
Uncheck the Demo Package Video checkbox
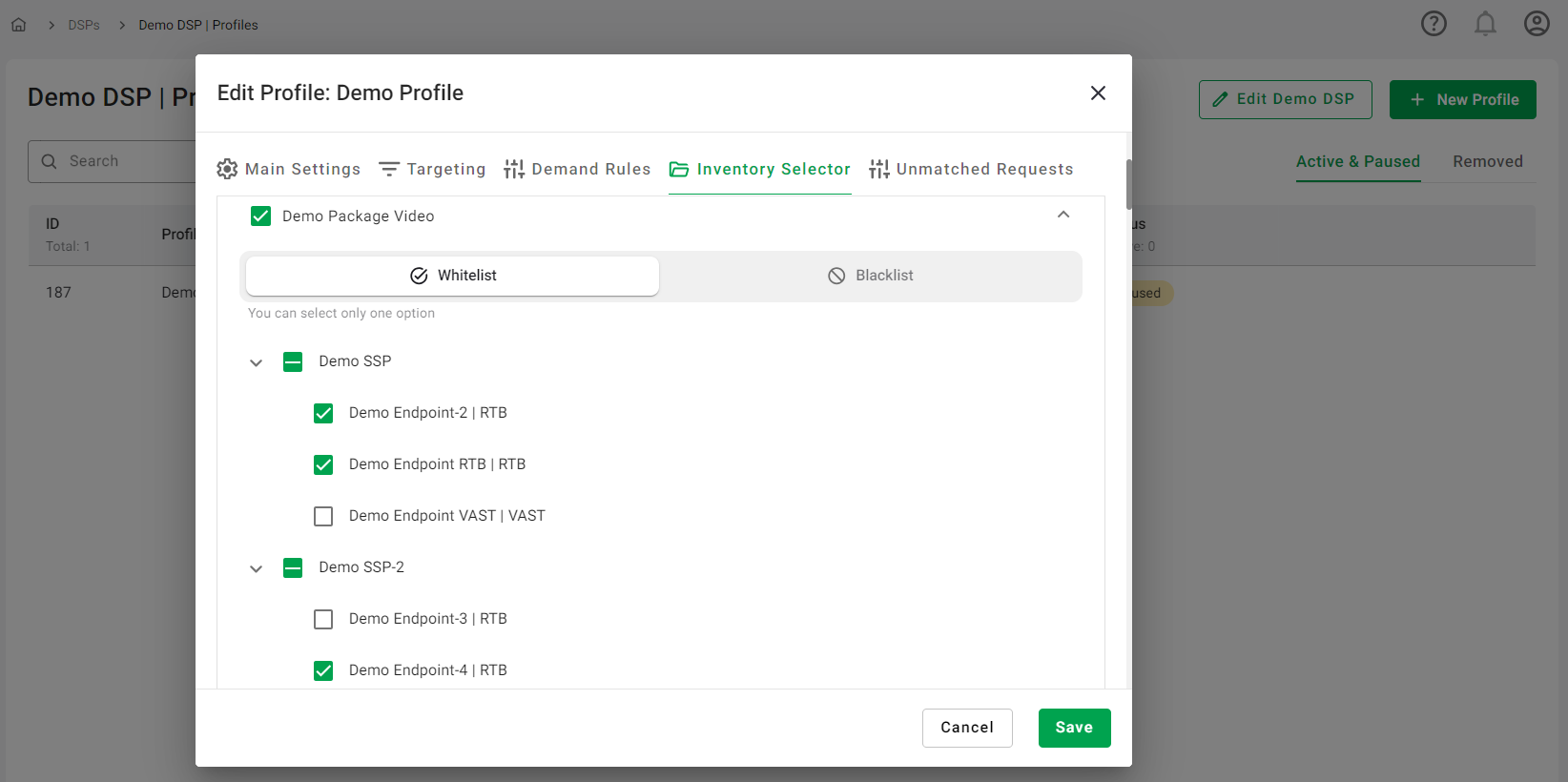[260, 216]
